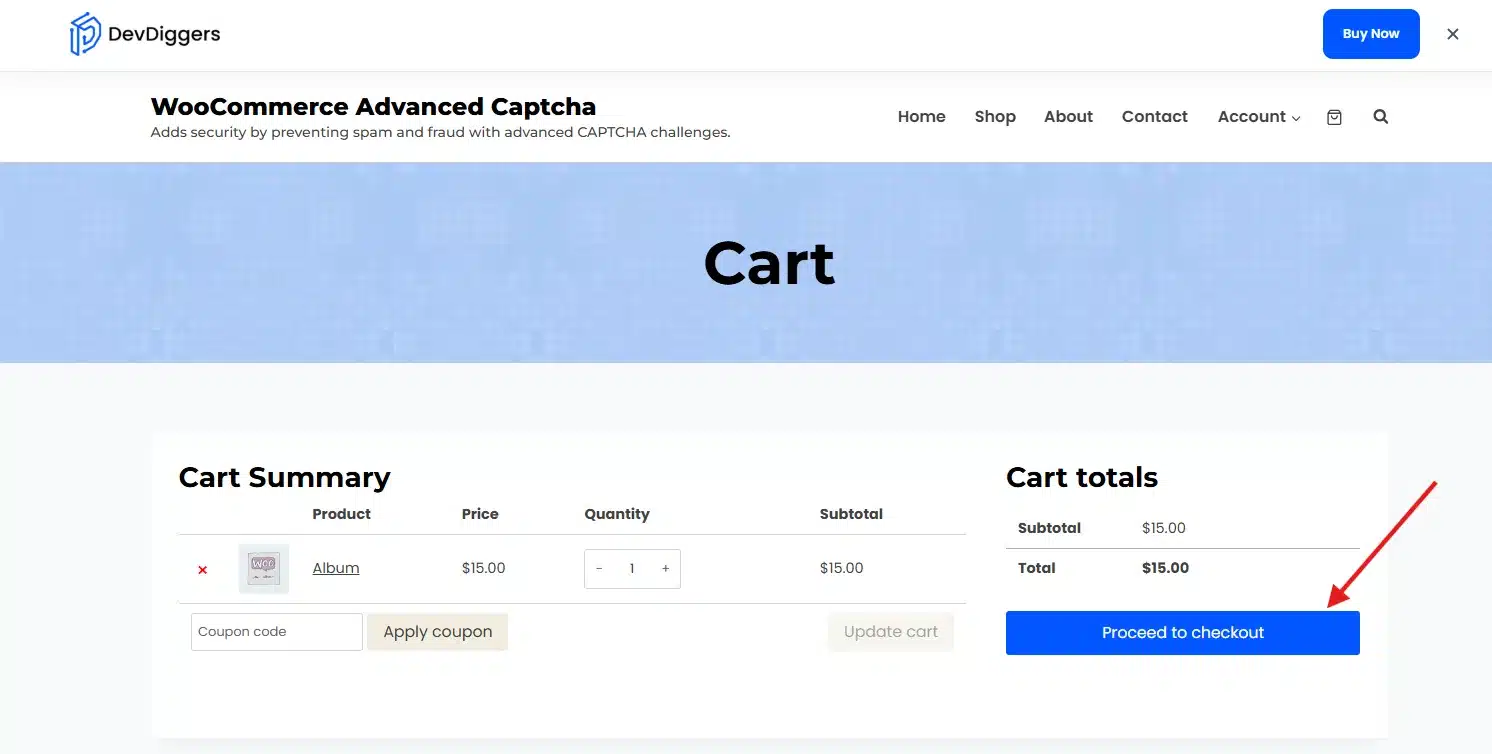Select the bold $15.00 Total value
Image resolution: width=1492 pixels, height=754 pixels.
point(1166,568)
